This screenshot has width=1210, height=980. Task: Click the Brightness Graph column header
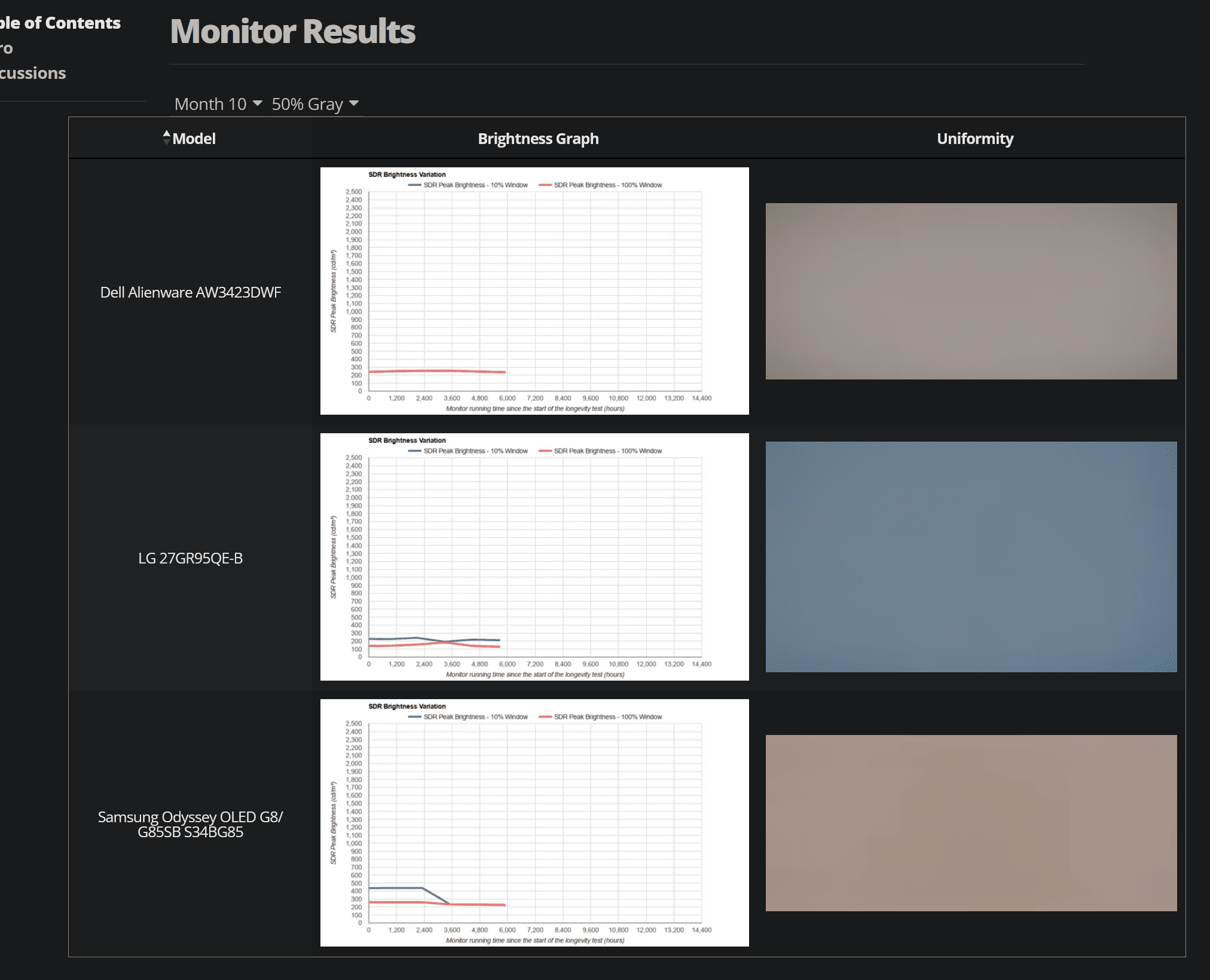tap(537, 138)
